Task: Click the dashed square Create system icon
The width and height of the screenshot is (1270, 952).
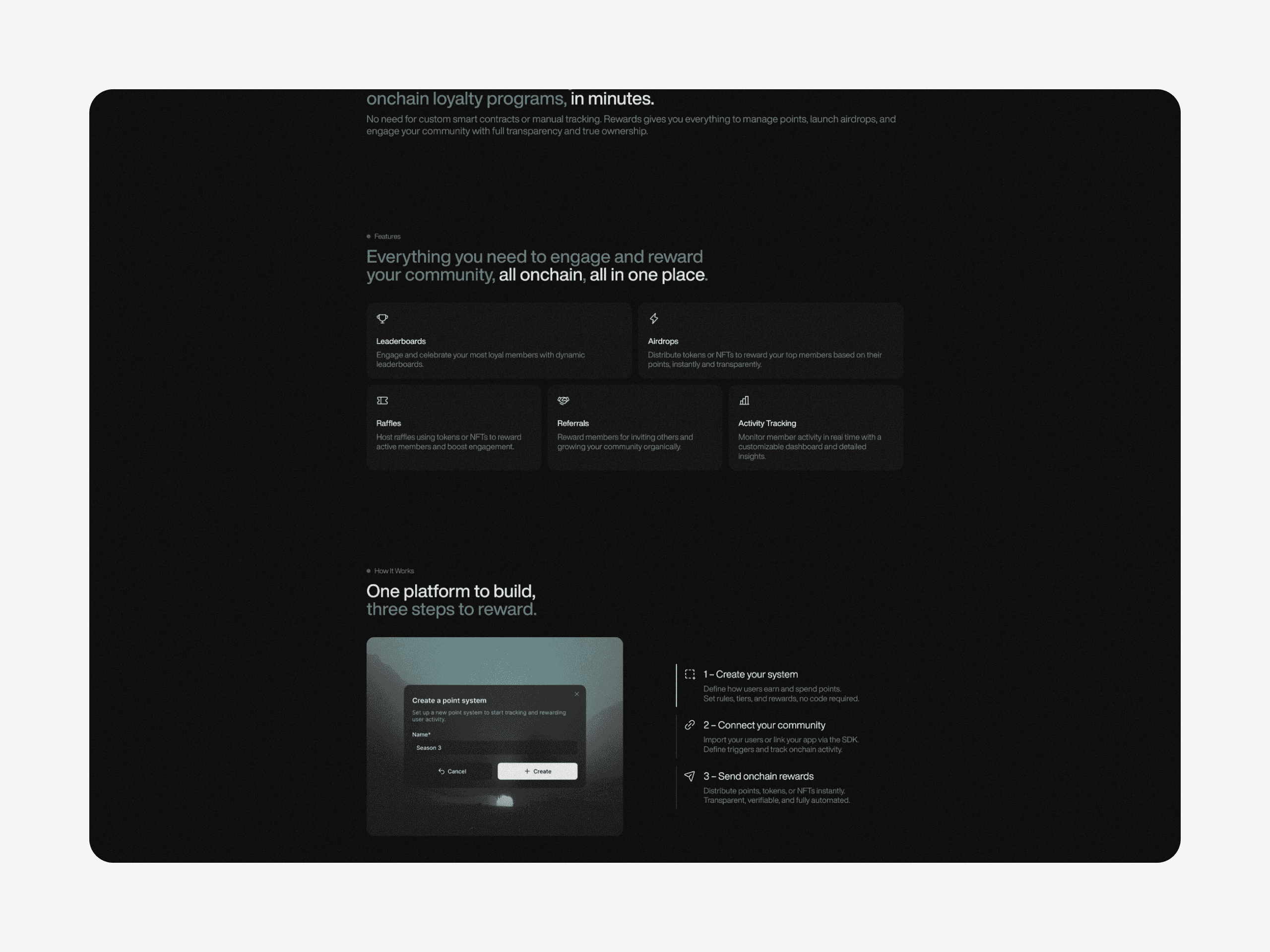Action: click(690, 674)
